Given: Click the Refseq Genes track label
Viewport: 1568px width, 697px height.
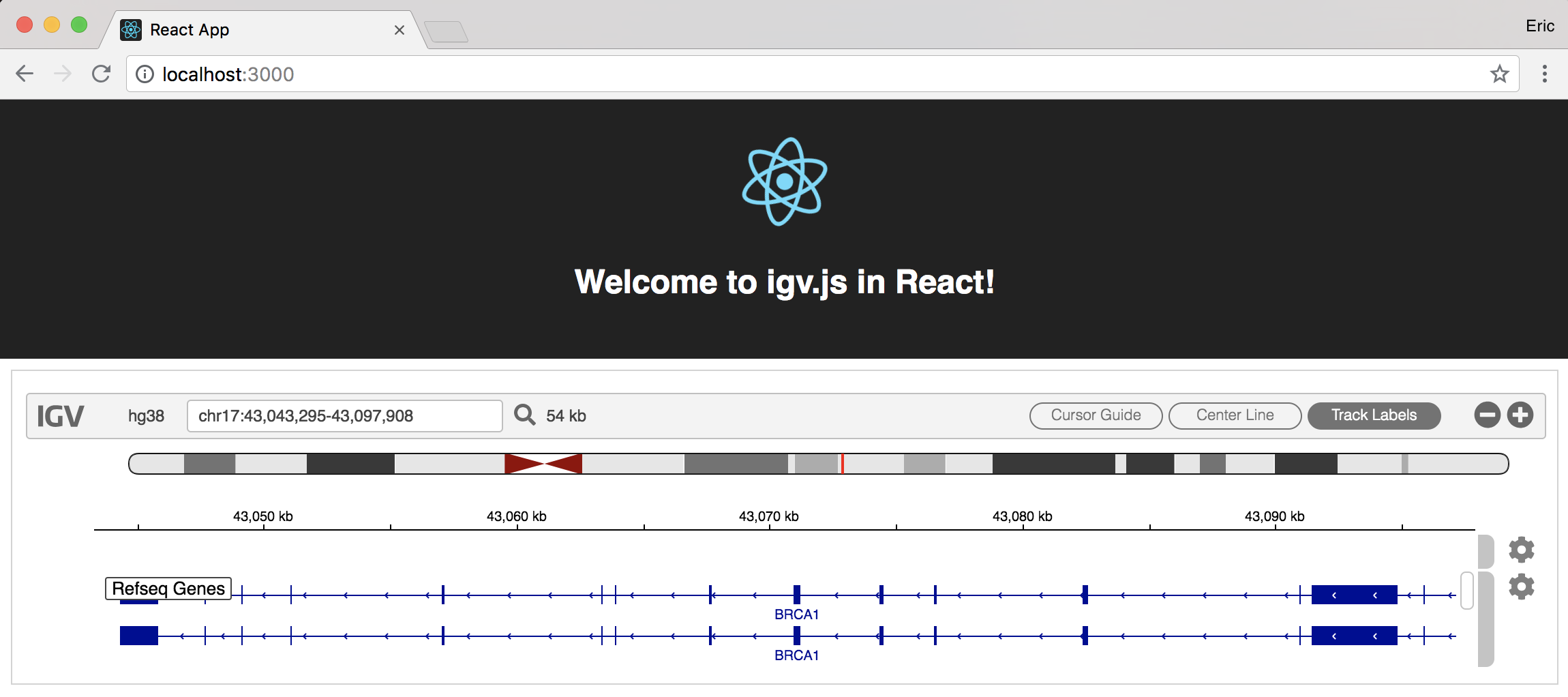Looking at the screenshot, I should pyautogui.click(x=168, y=589).
